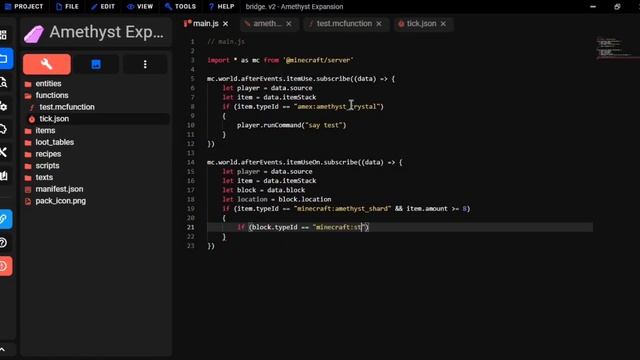
Task: Open the project chooser grid icon
Action: [3, 35]
